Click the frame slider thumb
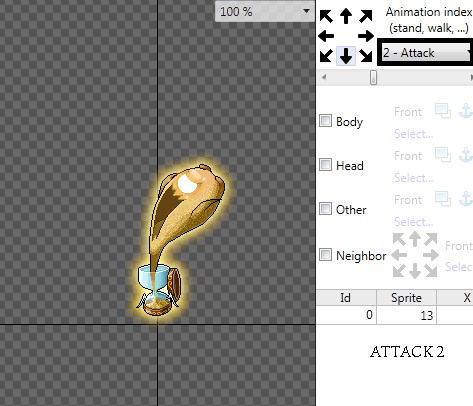Viewport: 473px width, 406px height. 373,78
